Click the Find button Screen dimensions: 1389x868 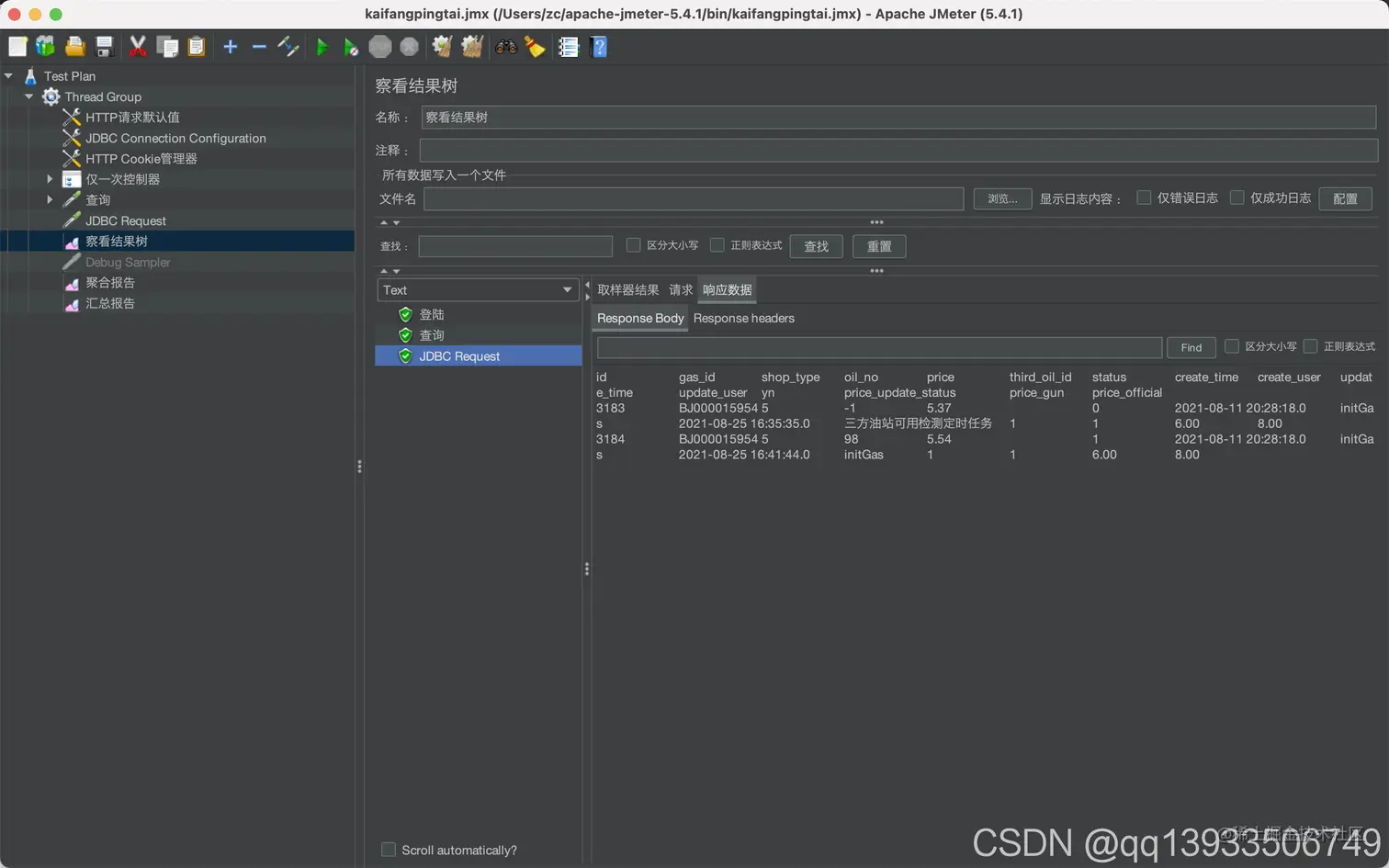[x=1191, y=347]
